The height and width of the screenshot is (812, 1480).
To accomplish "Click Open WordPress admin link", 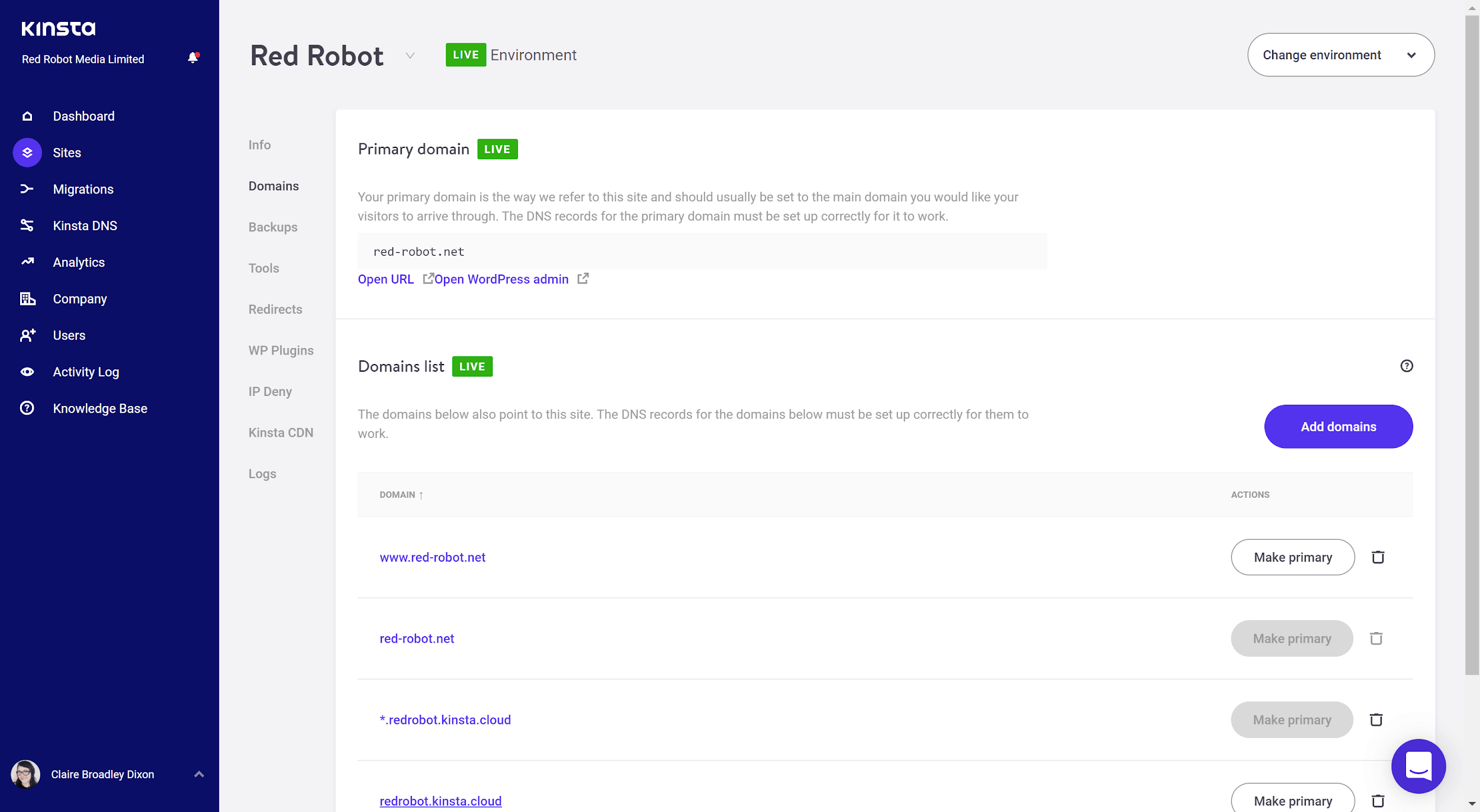I will pyautogui.click(x=501, y=279).
